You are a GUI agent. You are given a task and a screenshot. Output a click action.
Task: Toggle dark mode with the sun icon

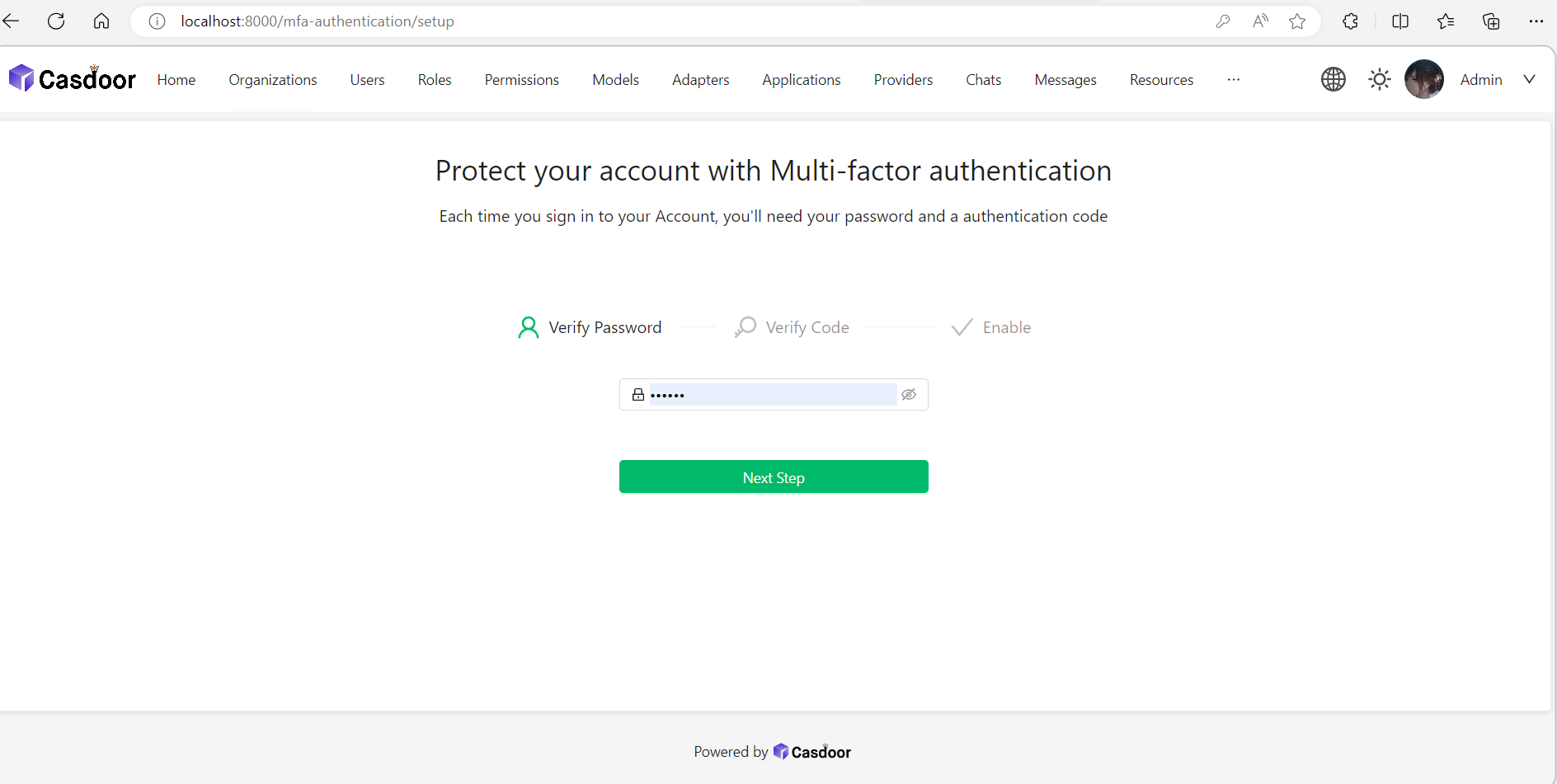pos(1379,79)
